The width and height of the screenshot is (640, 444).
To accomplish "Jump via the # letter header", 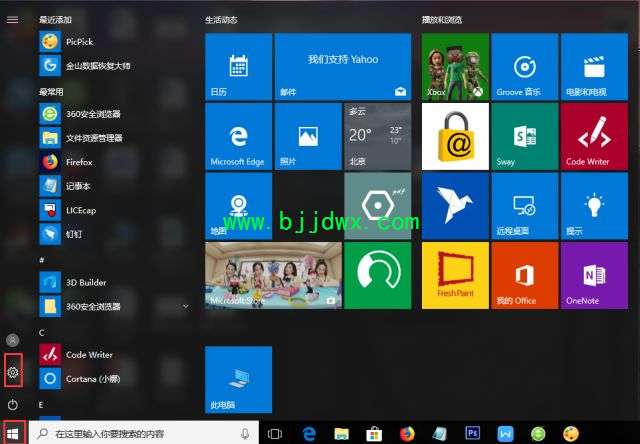I will tap(42, 260).
